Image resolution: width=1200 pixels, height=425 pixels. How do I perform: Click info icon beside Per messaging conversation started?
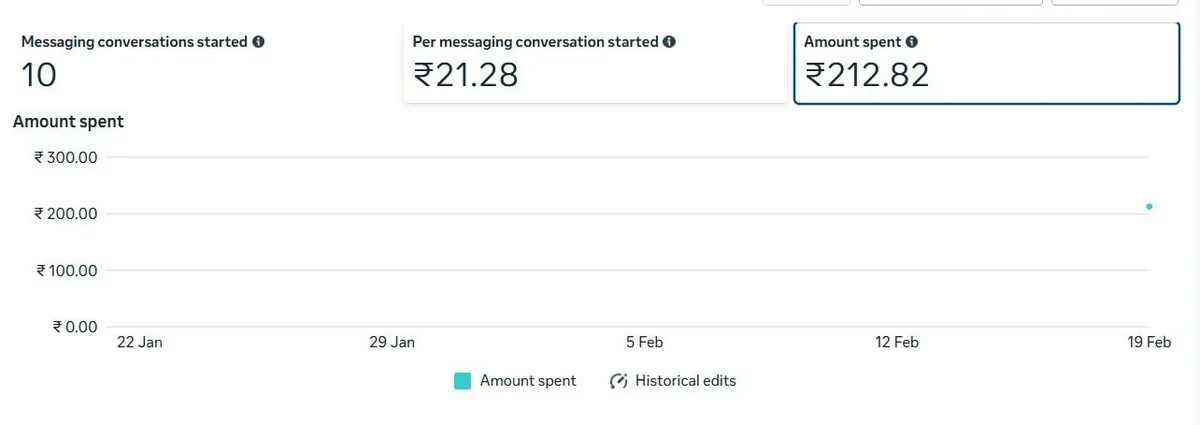[x=669, y=42]
